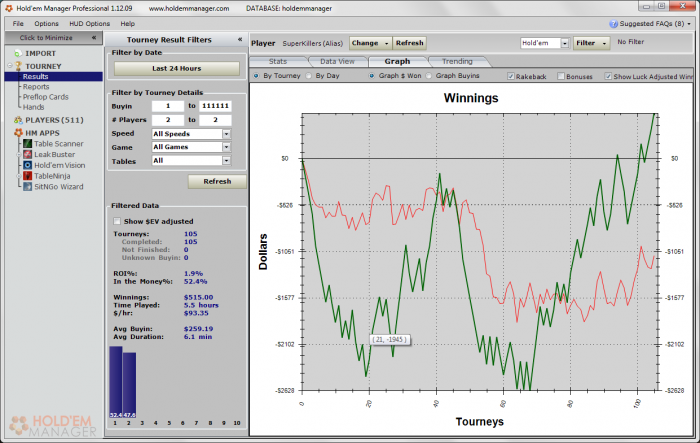Open Hold'em Vision app icon
Image resolution: width=700 pixels, height=443 pixels.
coord(28,165)
